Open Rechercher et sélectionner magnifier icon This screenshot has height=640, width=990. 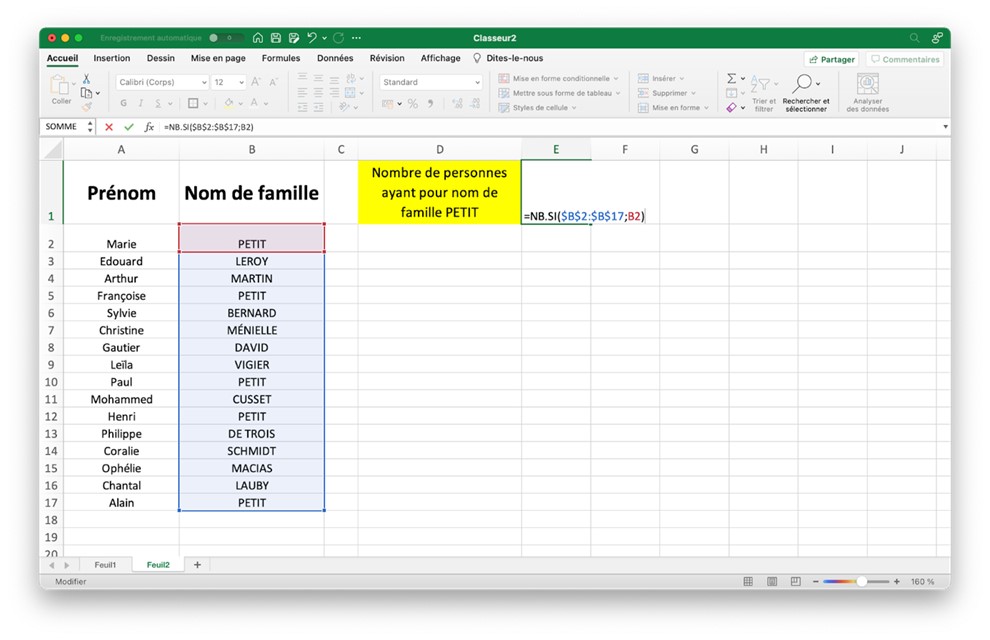click(803, 82)
